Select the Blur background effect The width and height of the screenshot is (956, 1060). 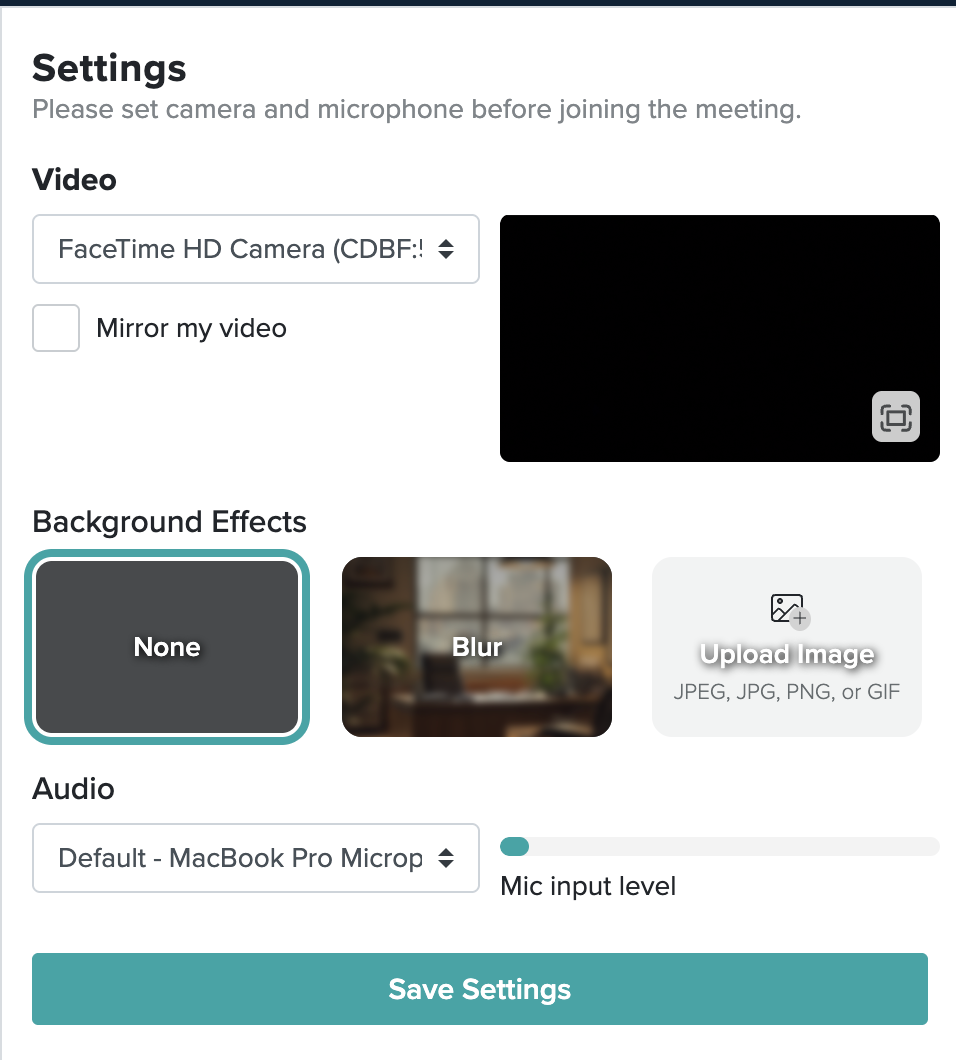point(477,647)
